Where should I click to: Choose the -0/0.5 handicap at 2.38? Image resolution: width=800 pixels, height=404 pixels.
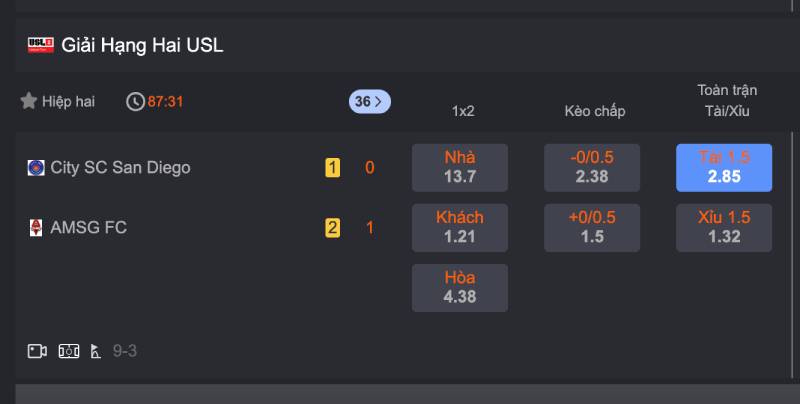(x=592, y=167)
